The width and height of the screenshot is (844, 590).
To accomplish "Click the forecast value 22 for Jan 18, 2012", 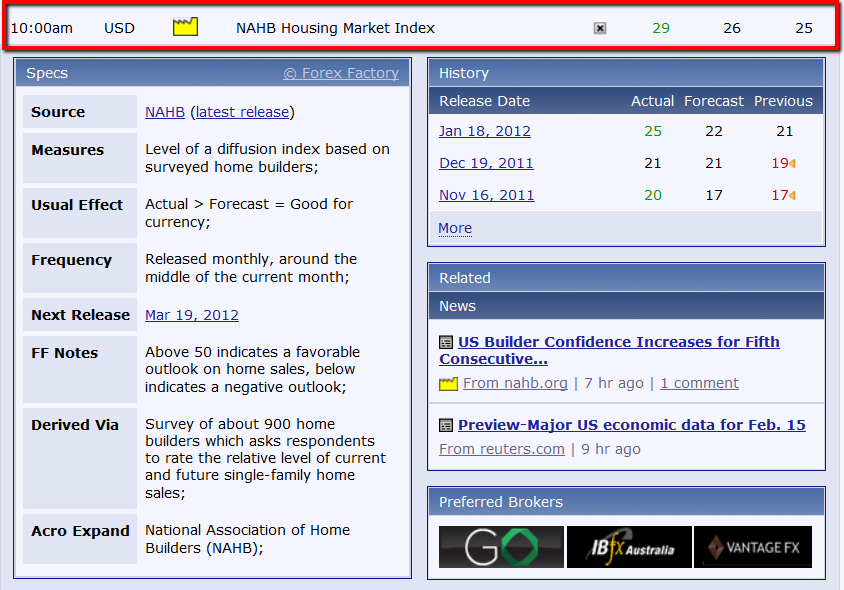I will [x=714, y=131].
